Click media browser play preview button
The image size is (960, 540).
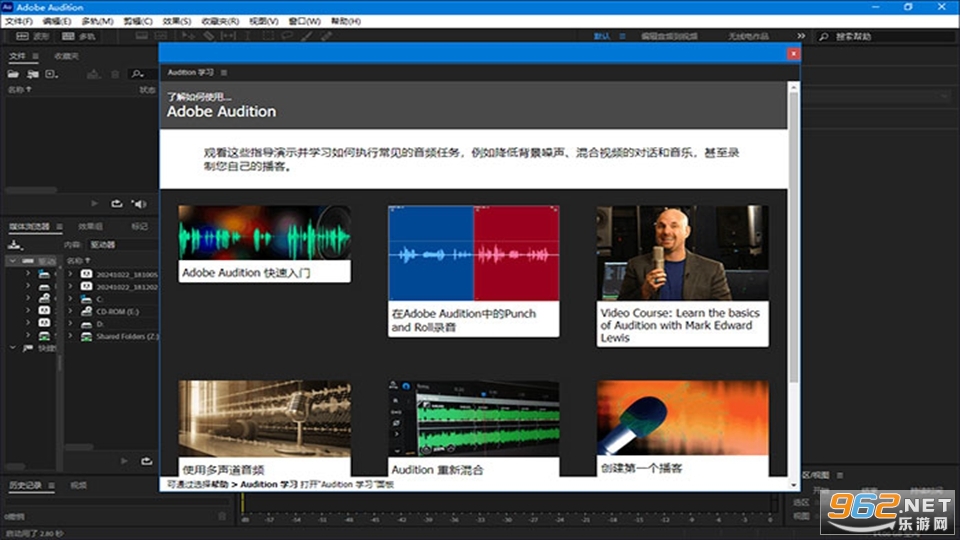[x=124, y=461]
